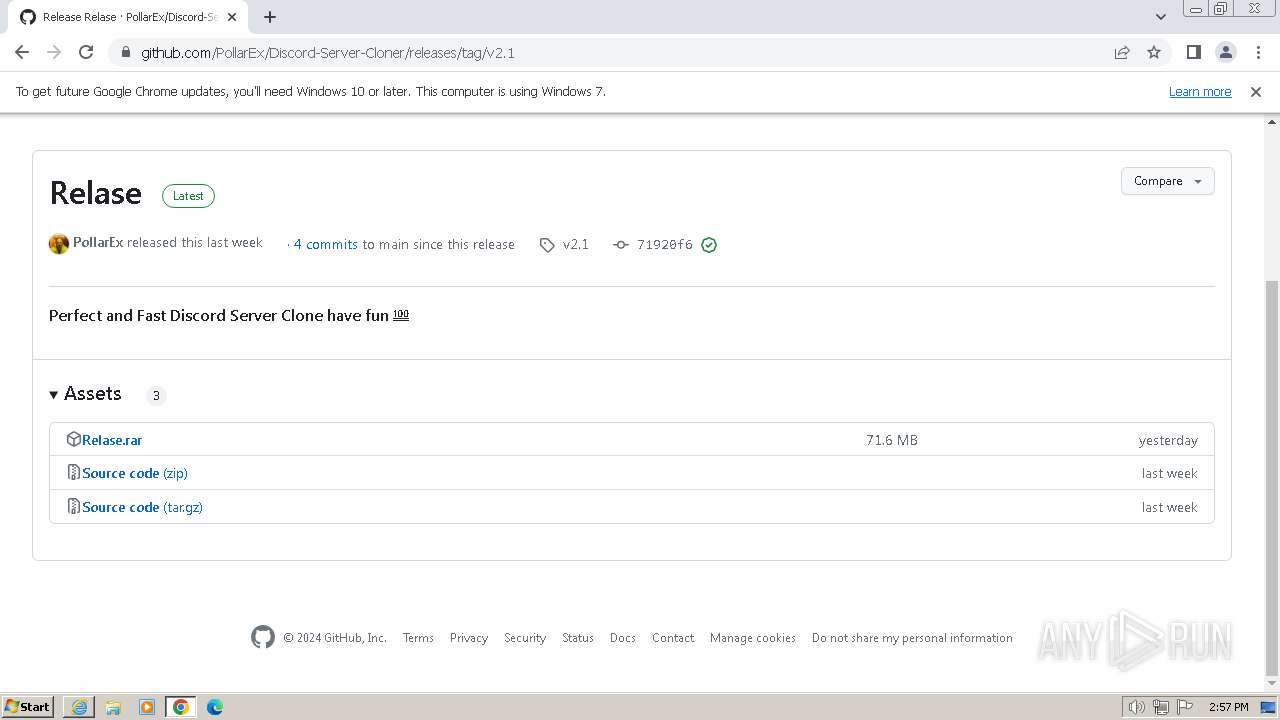This screenshot has width=1280, height=720.
Task: Open the Security footer link
Action: (x=525, y=638)
